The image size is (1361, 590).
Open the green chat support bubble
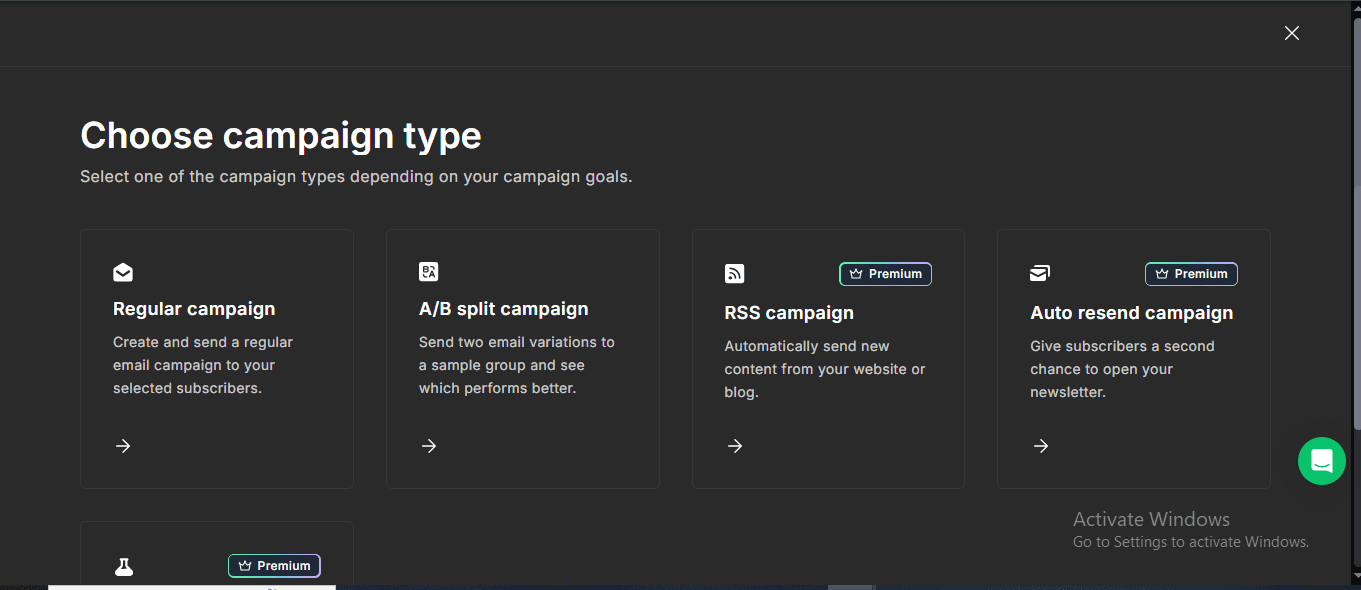tap(1322, 461)
